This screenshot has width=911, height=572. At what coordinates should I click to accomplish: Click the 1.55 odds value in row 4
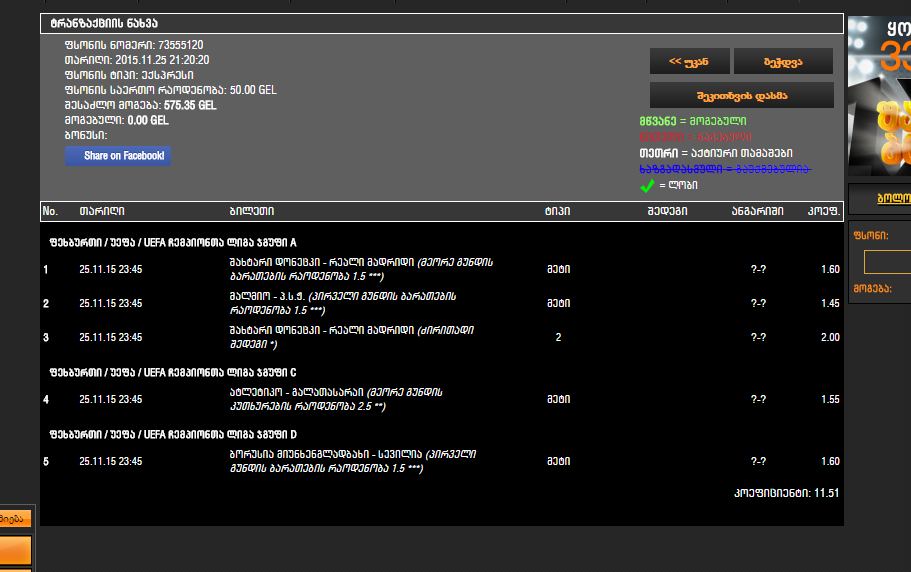click(x=830, y=400)
